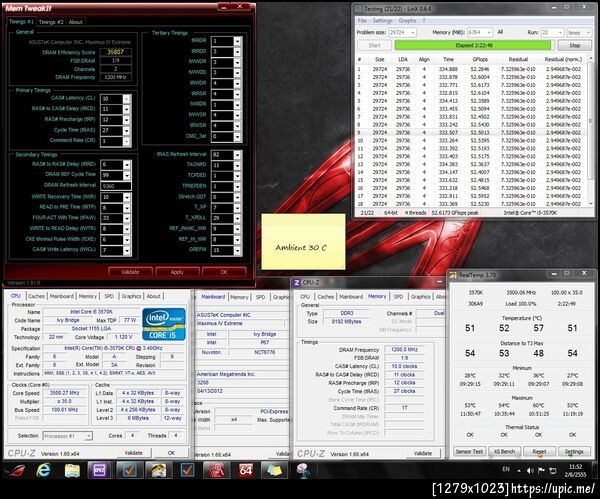Open the Cycle Time (tRAS) dropdown in Mem TweakIt
Screen dimensions: 600x499
126,130
